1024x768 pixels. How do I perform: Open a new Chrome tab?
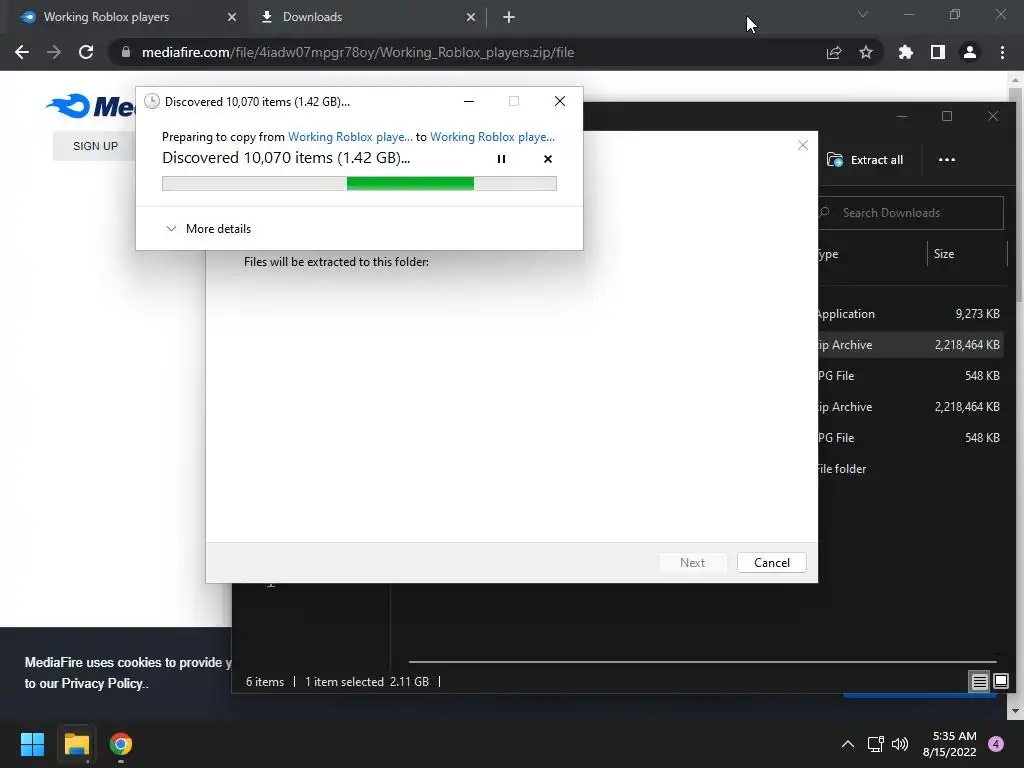coord(509,17)
